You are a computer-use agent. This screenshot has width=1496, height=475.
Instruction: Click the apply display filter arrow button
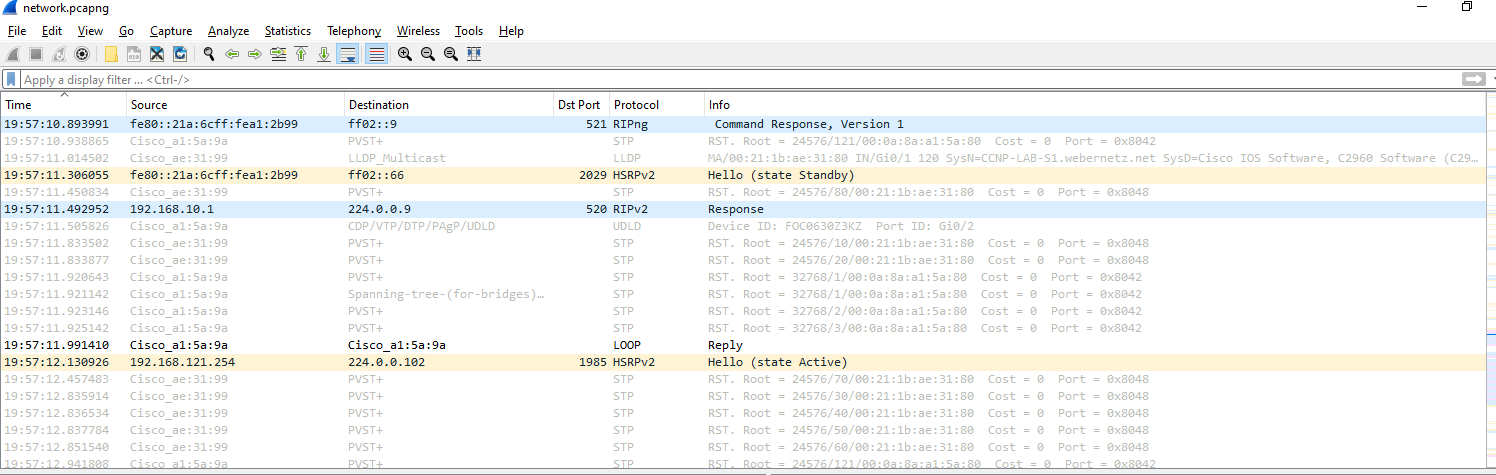tap(1472, 79)
